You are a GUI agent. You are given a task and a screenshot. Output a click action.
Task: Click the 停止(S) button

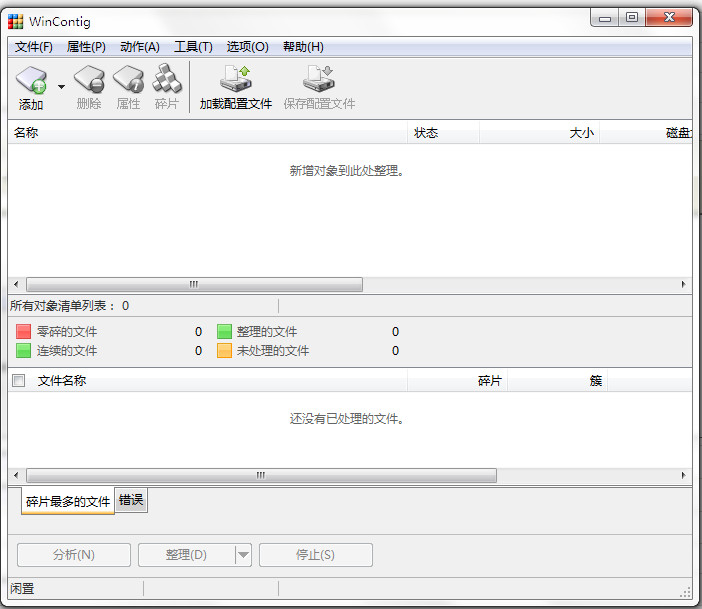[316, 555]
